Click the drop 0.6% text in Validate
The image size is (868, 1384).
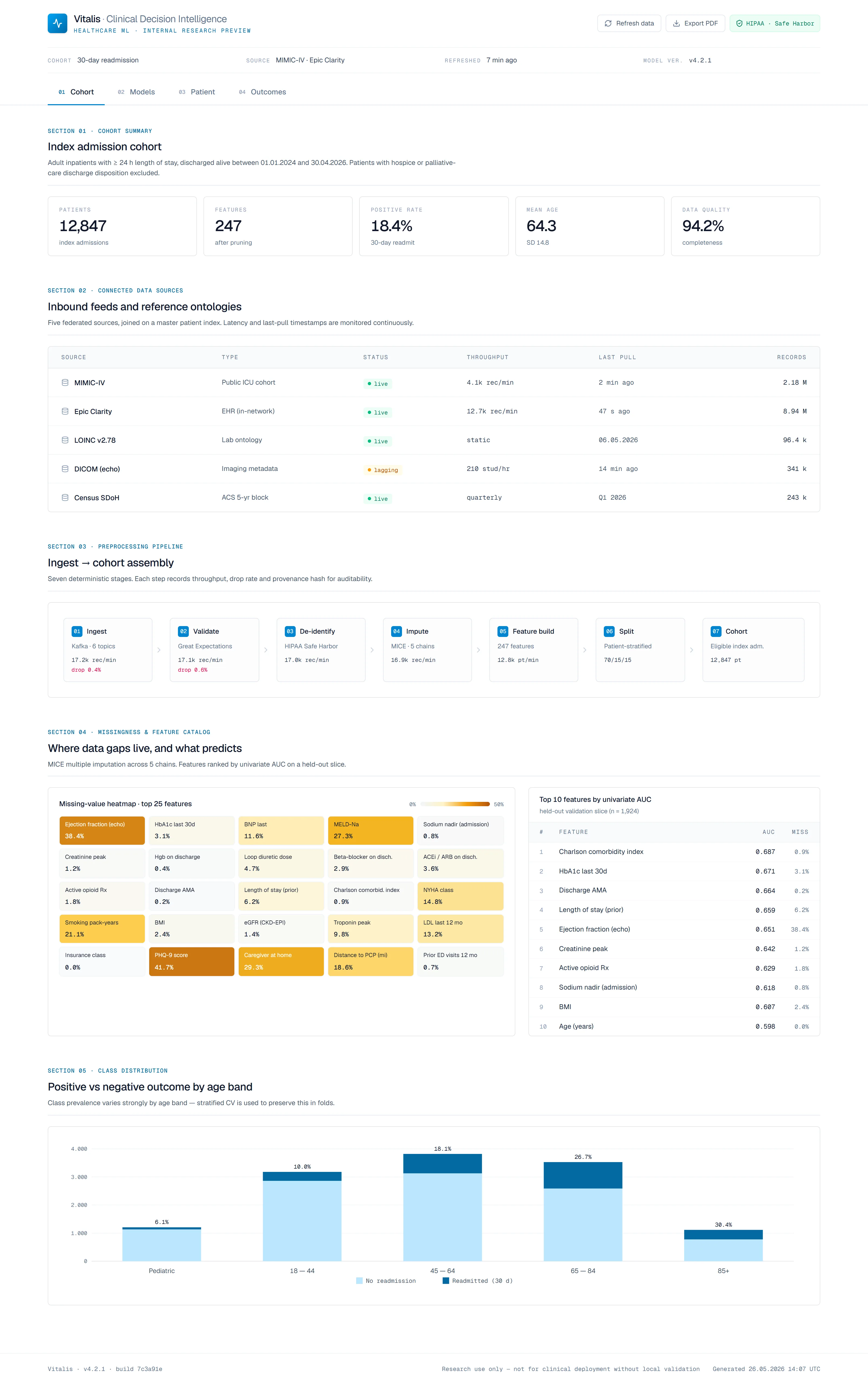193,670
